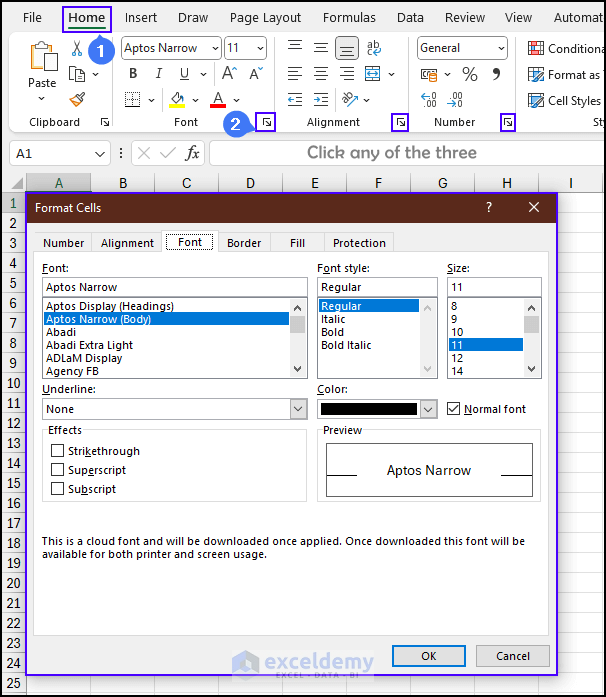
Task: Click the dialog Help question mark
Action: (x=489, y=207)
